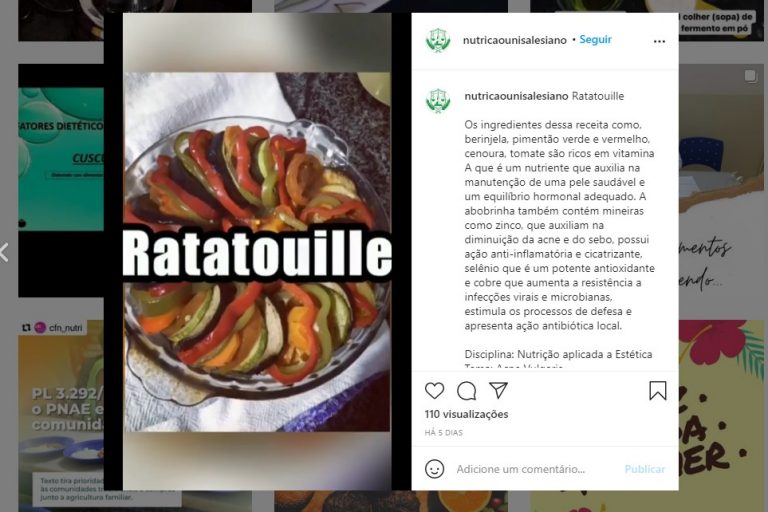Share the post via paper plane icon

click(x=498, y=390)
